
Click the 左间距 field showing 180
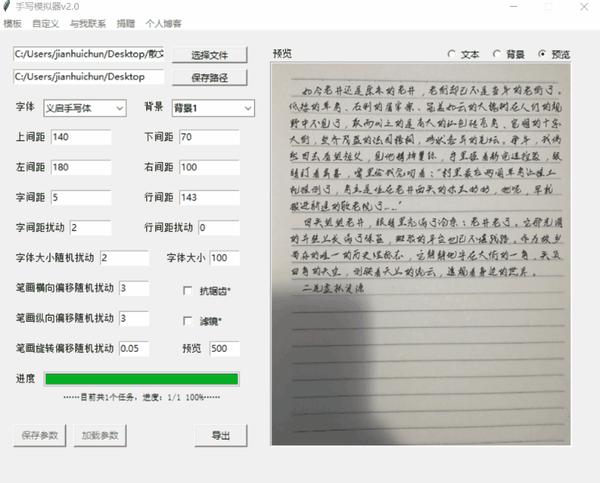[x=81, y=167]
